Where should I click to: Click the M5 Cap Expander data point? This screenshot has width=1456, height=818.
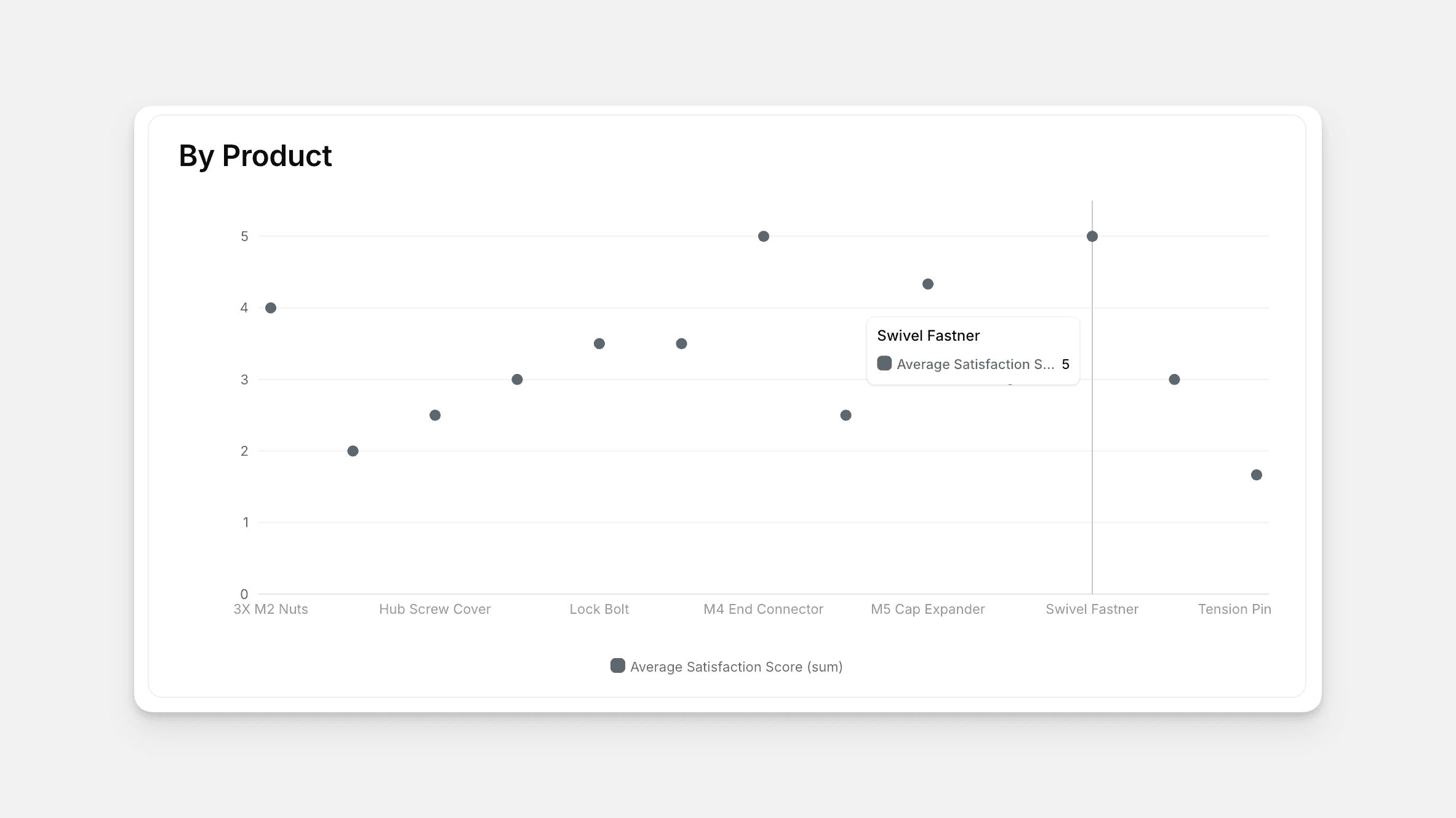pos(928,284)
